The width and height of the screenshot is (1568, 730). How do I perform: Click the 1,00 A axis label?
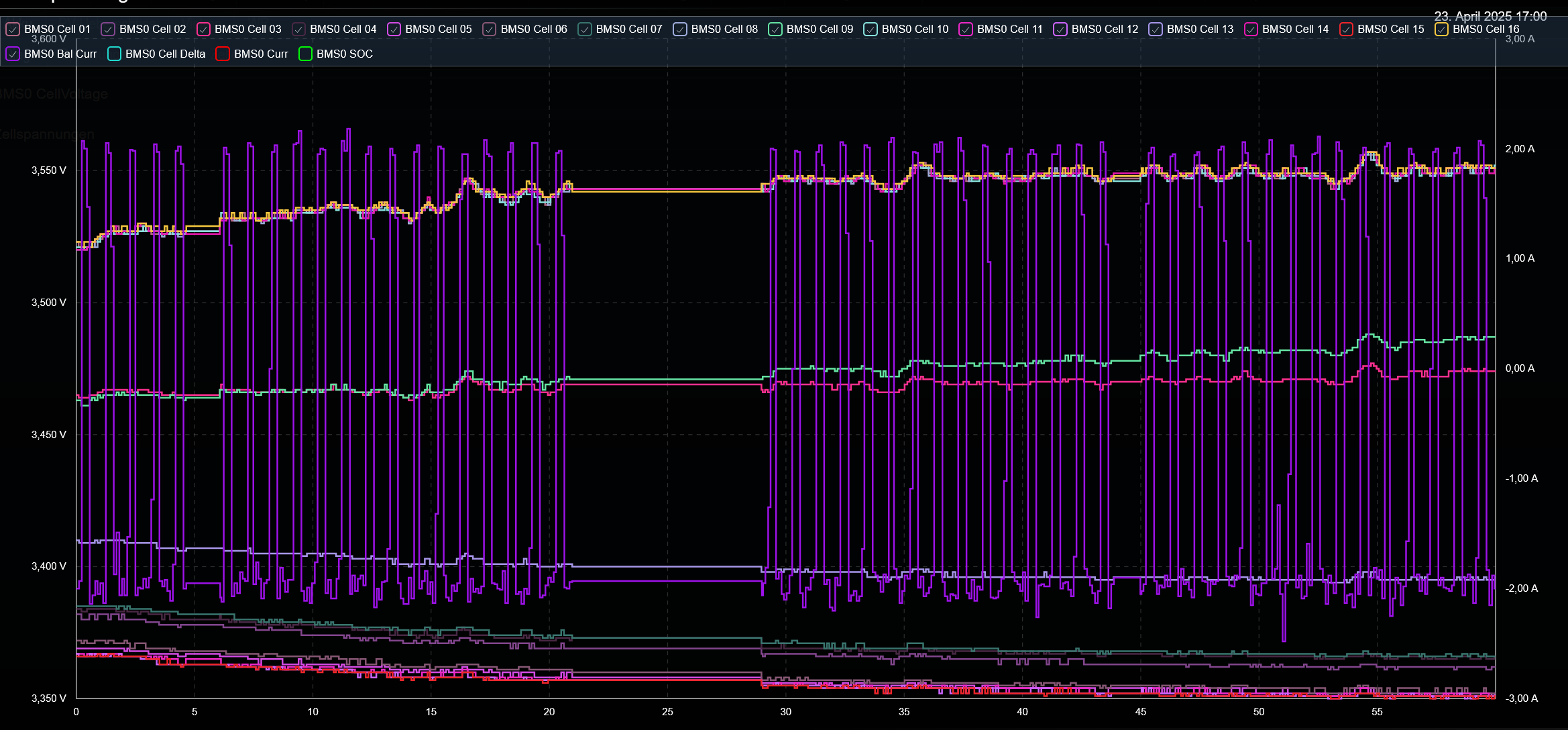[x=1520, y=258]
